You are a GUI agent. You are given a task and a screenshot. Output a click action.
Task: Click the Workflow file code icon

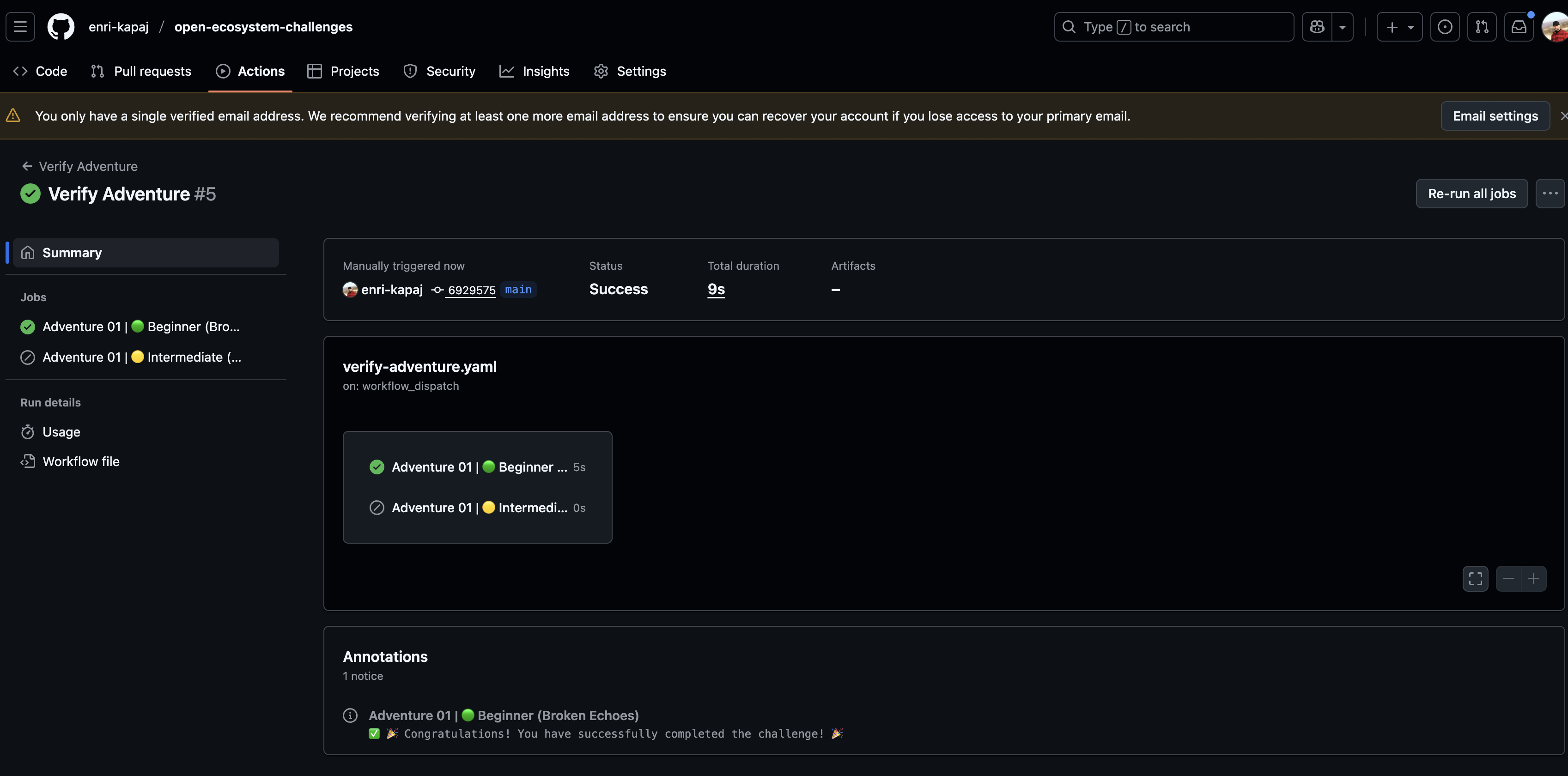coord(27,461)
